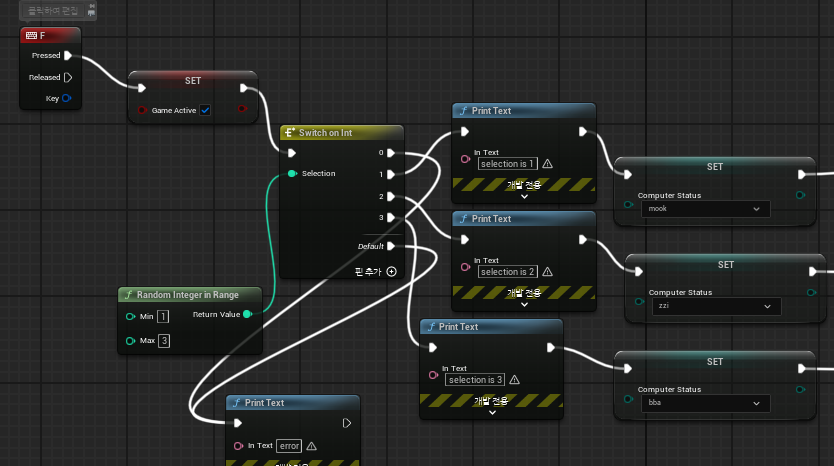
Task: Click the Game Active SET input exec pin
Action: click(141, 88)
